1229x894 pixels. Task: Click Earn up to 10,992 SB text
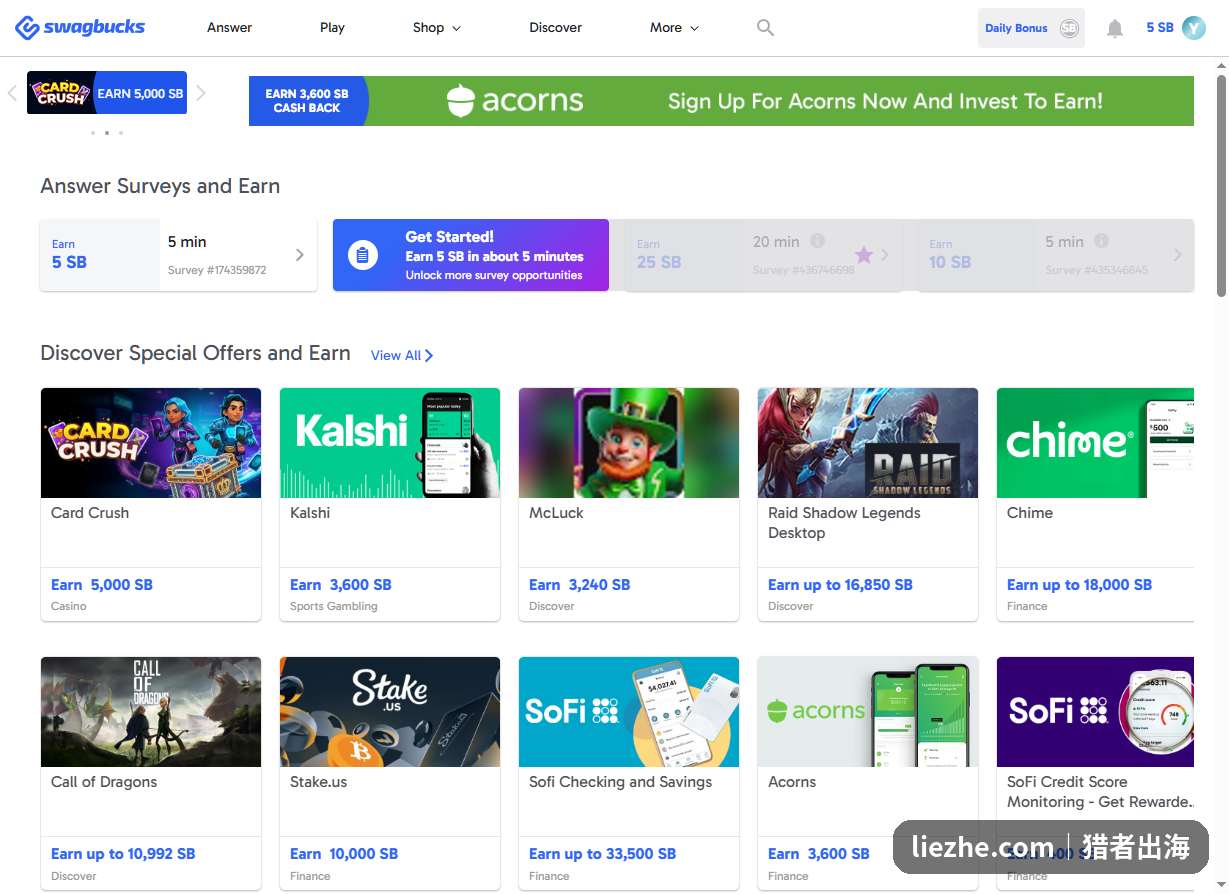click(123, 854)
